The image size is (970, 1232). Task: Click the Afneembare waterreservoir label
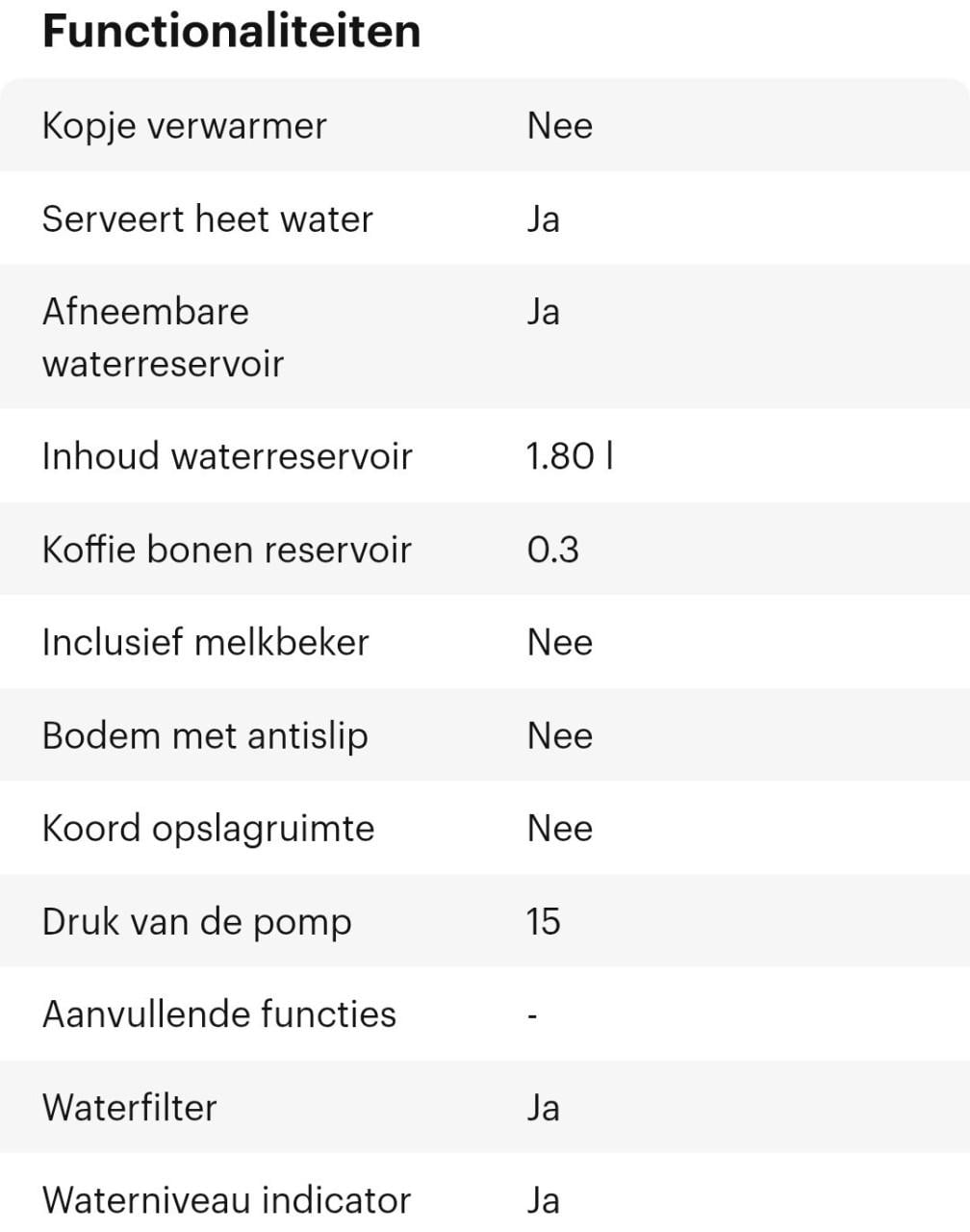pos(163,338)
